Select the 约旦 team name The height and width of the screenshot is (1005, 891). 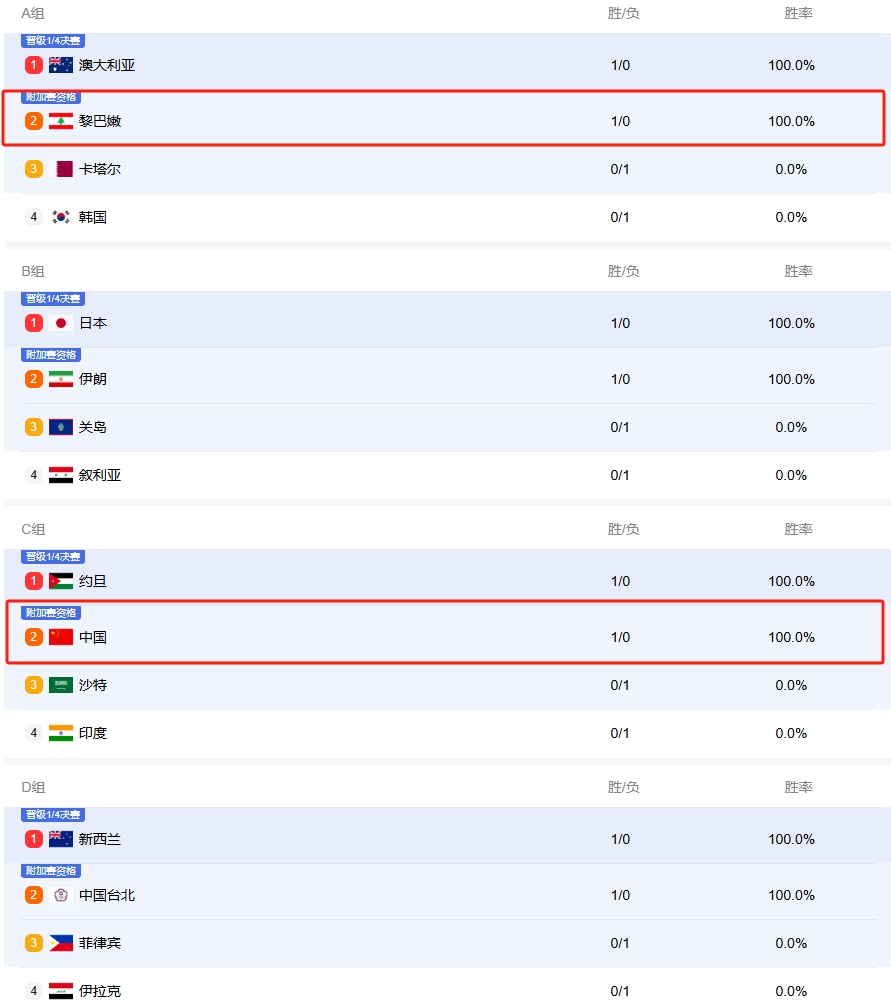[x=93, y=581]
